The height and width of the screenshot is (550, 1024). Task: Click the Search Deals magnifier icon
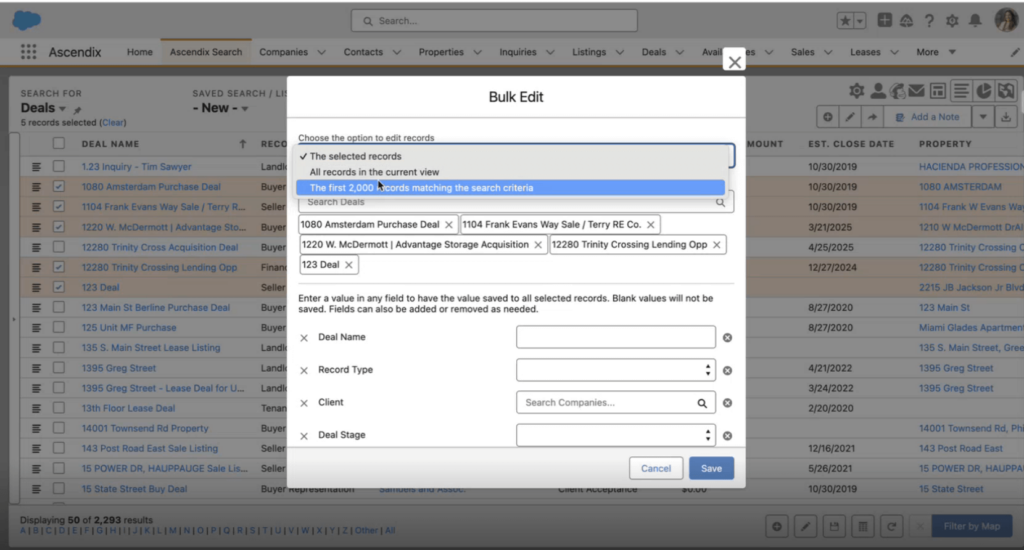pos(720,202)
